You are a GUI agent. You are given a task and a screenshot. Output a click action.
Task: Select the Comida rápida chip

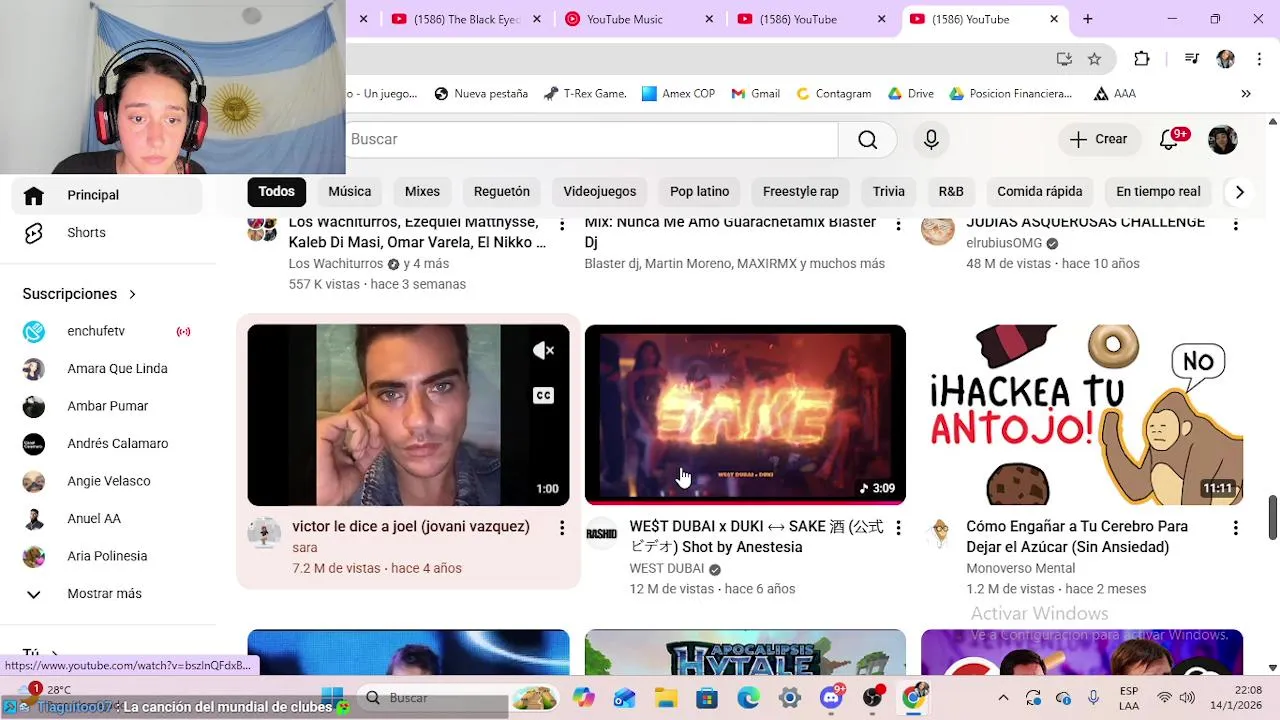(x=1040, y=192)
